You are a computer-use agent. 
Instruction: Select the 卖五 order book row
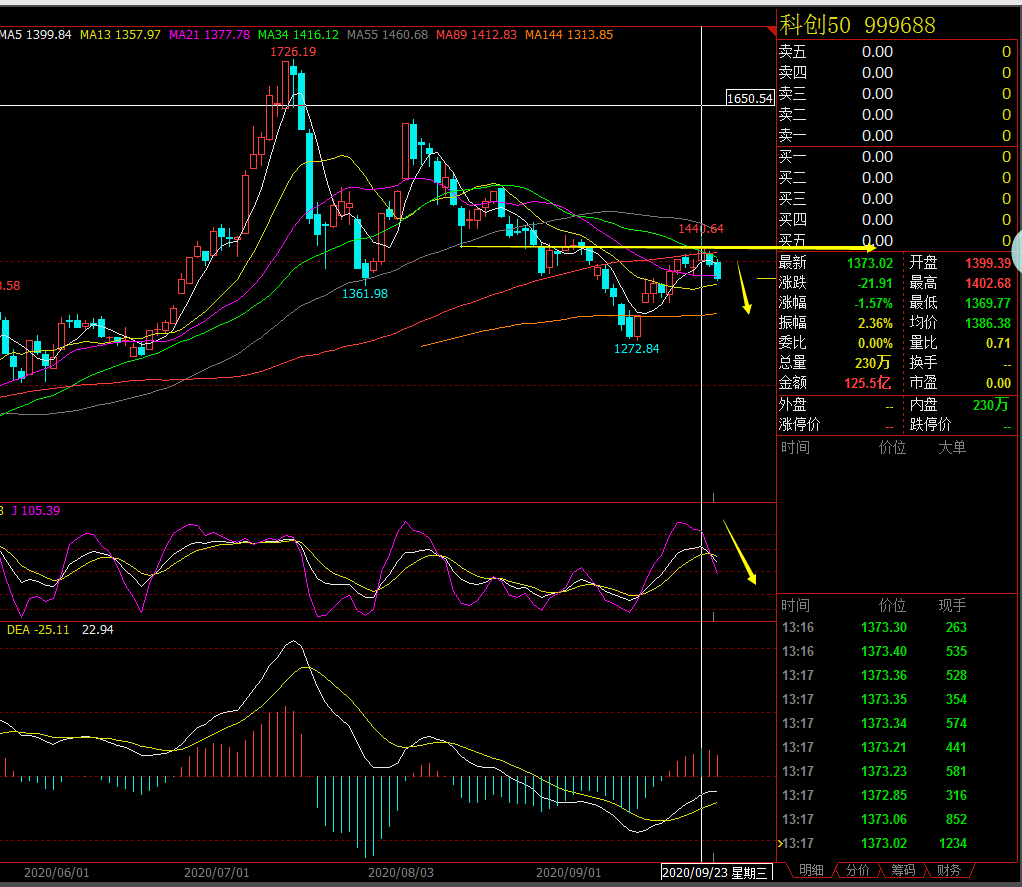tap(896, 51)
